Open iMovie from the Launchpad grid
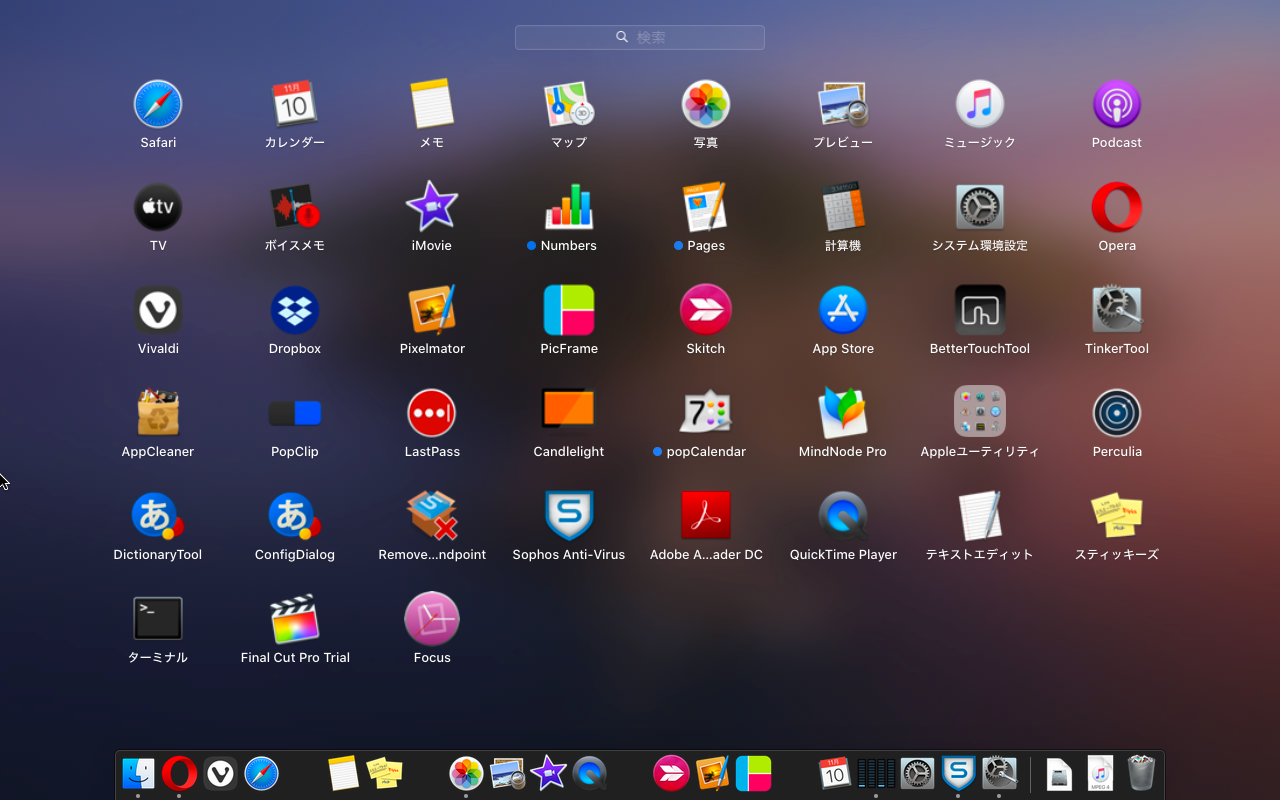This screenshot has height=800, width=1280. (x=432, y=207)
